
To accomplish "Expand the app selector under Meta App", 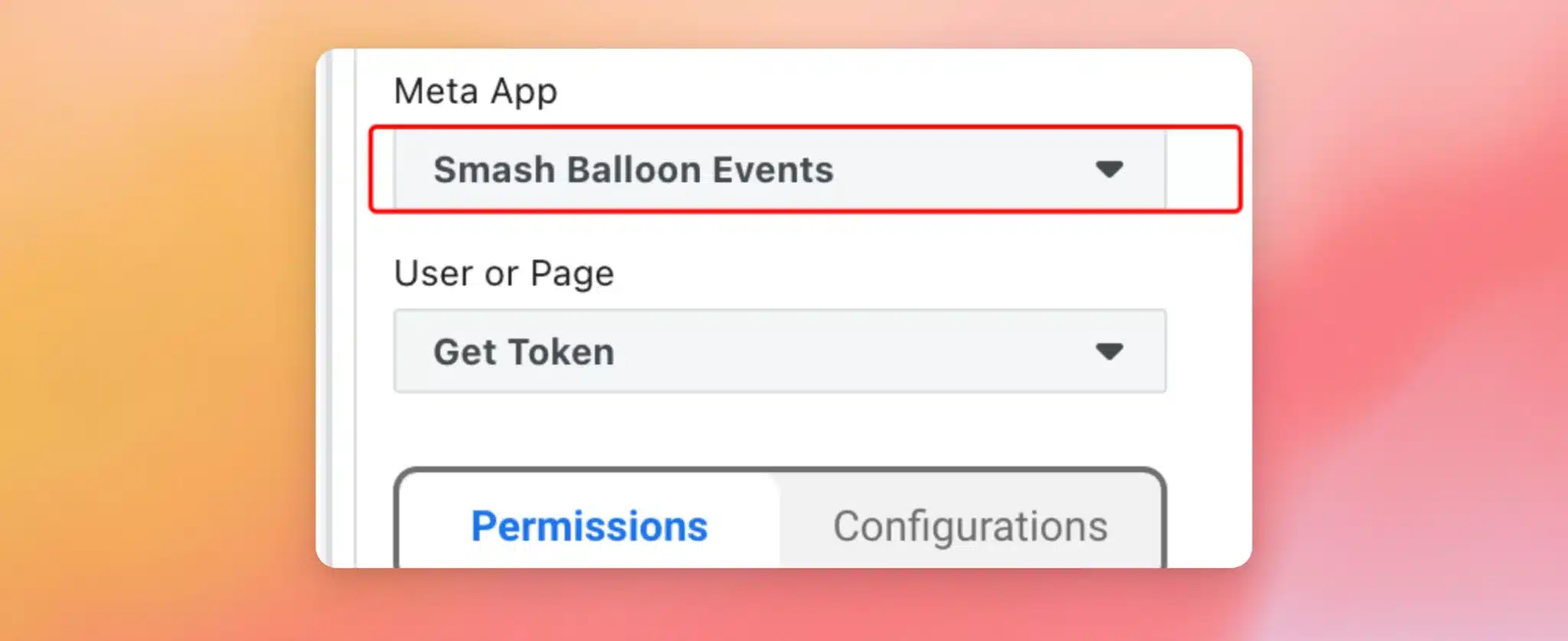I will (779, 169).
